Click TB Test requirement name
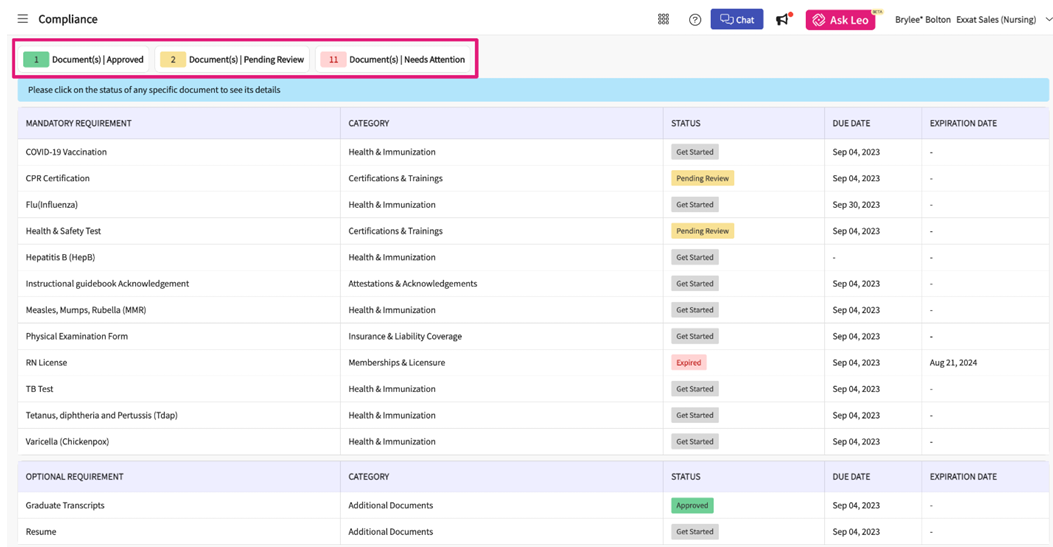Image resolution: width=1053 pixels, height=547 pixels. click(x=40, y=389)
